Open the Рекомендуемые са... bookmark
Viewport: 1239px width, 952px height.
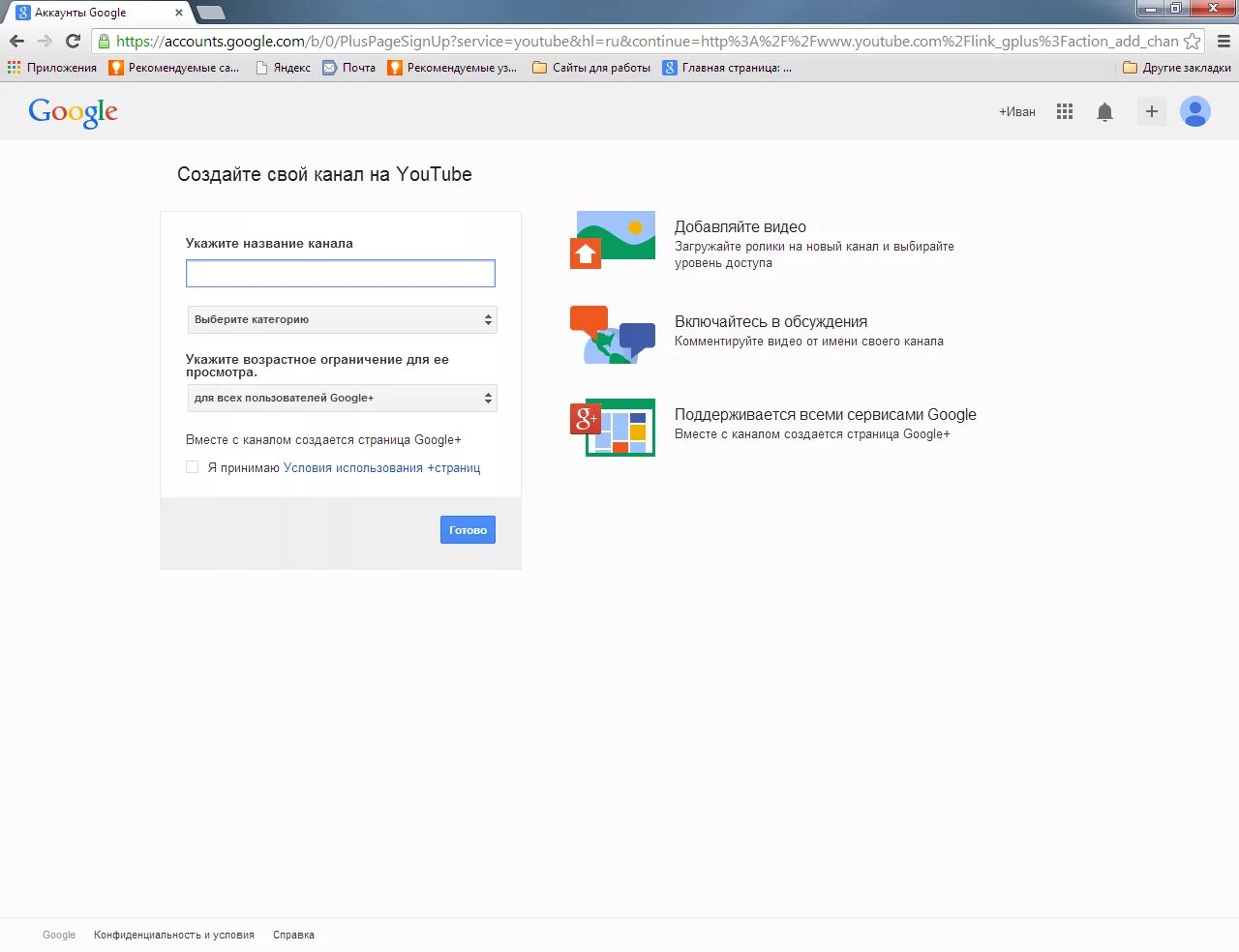[174, 68]
